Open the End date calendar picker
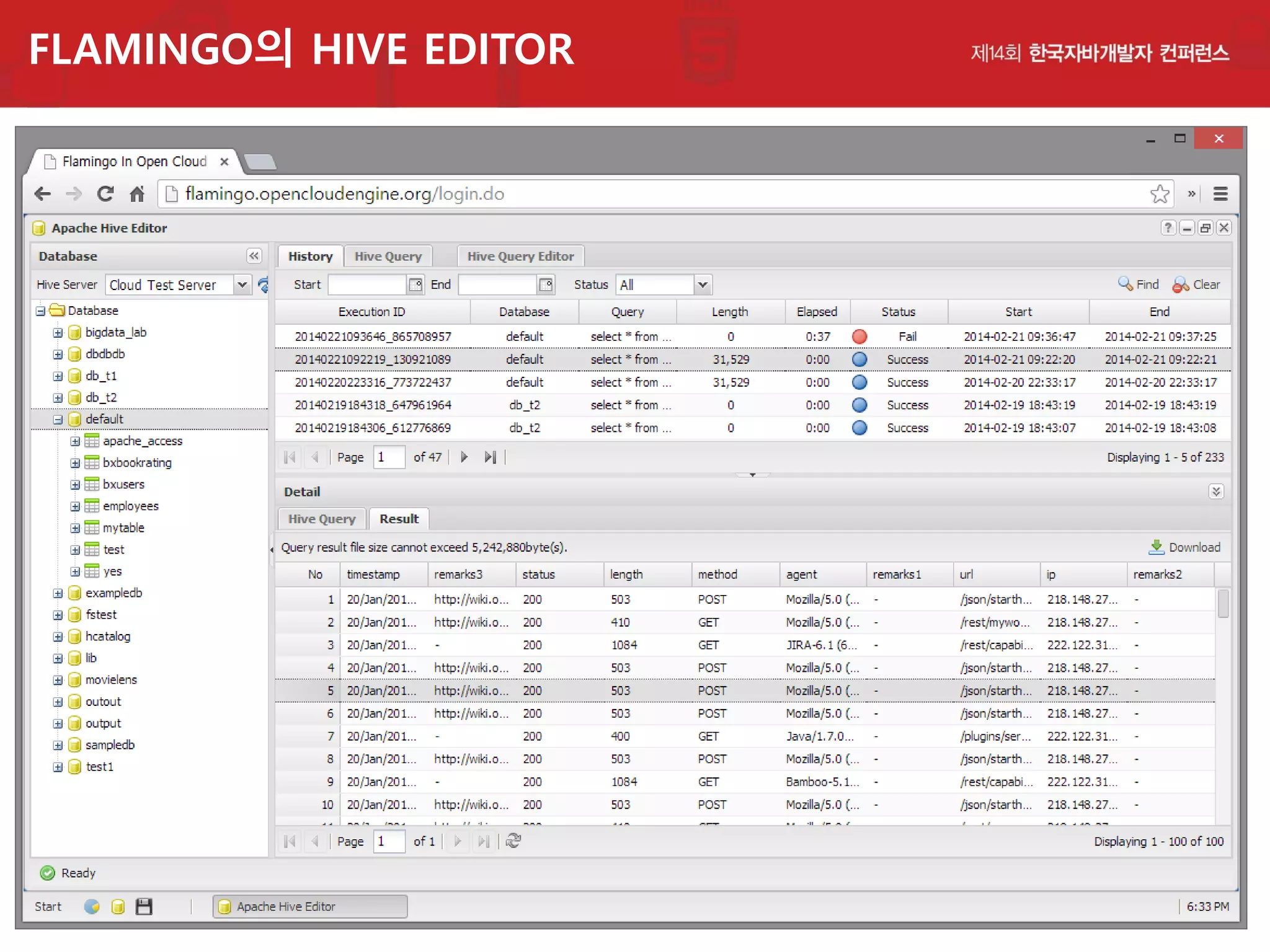The width and height of the screenshot is (1270, 952). coord(546,284)
